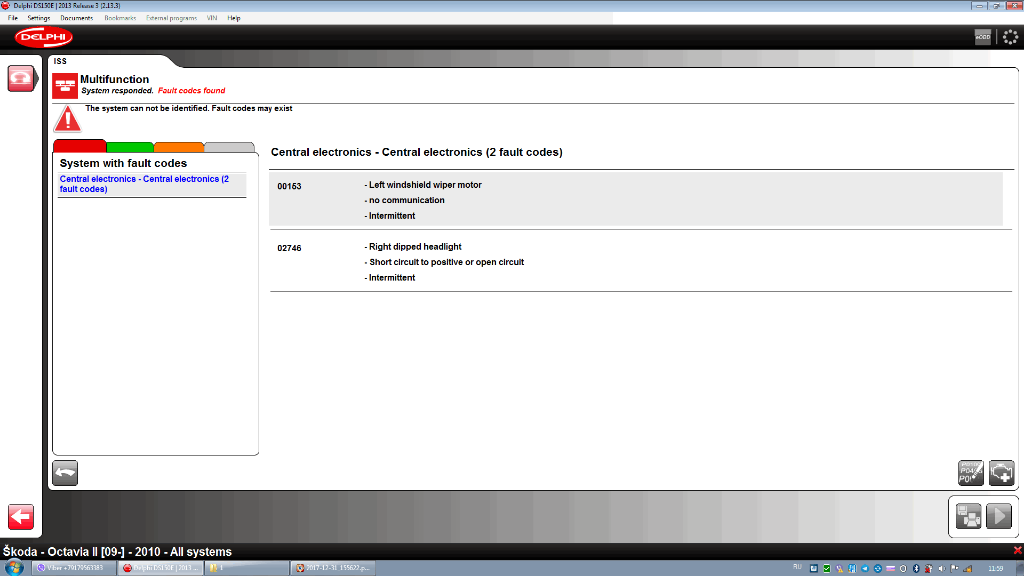This screenshot has width=1024, height=576.
Task: Open the Settings menu
Action: 39,18
